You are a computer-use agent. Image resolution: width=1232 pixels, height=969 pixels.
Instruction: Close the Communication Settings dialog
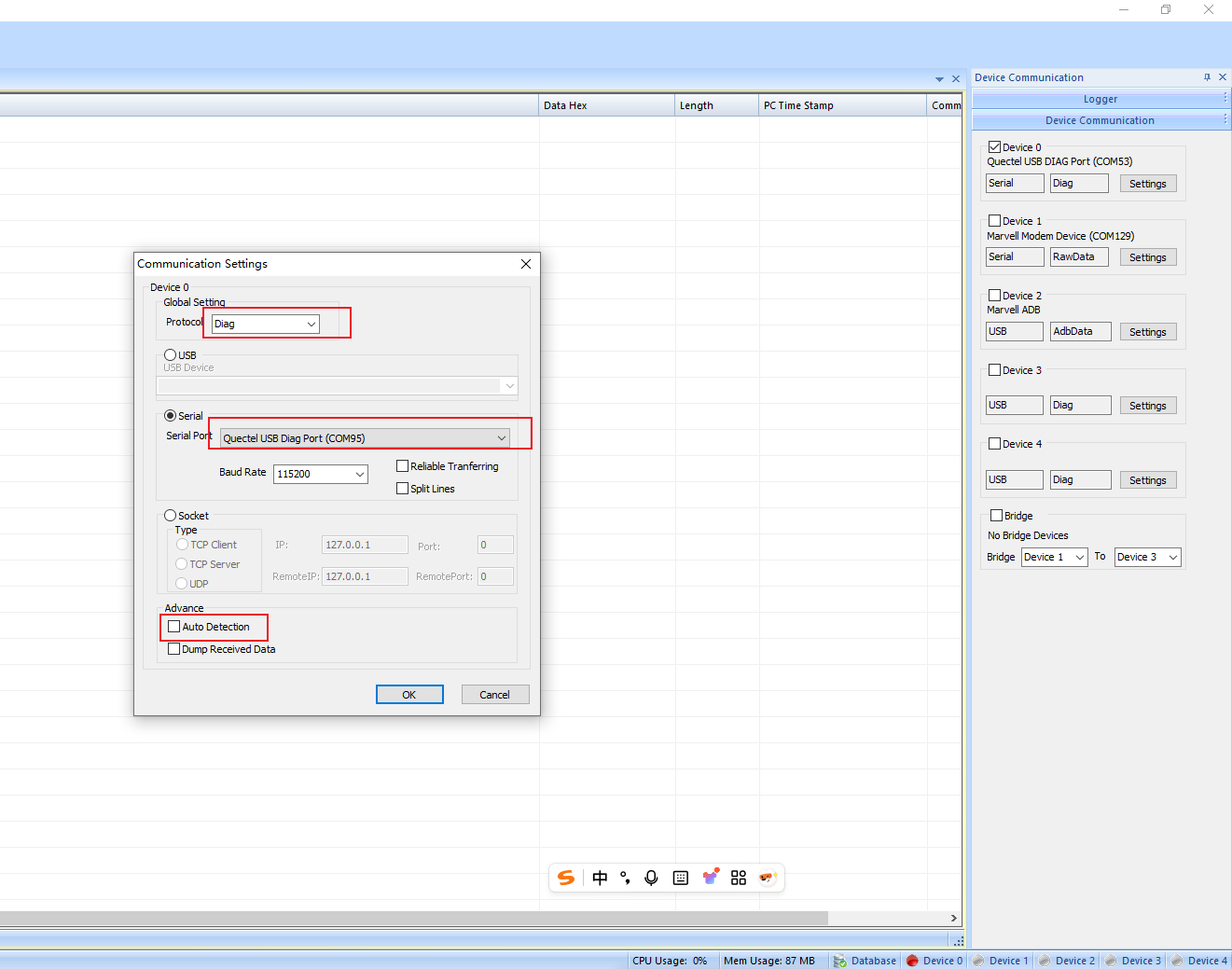click(526, 264)
